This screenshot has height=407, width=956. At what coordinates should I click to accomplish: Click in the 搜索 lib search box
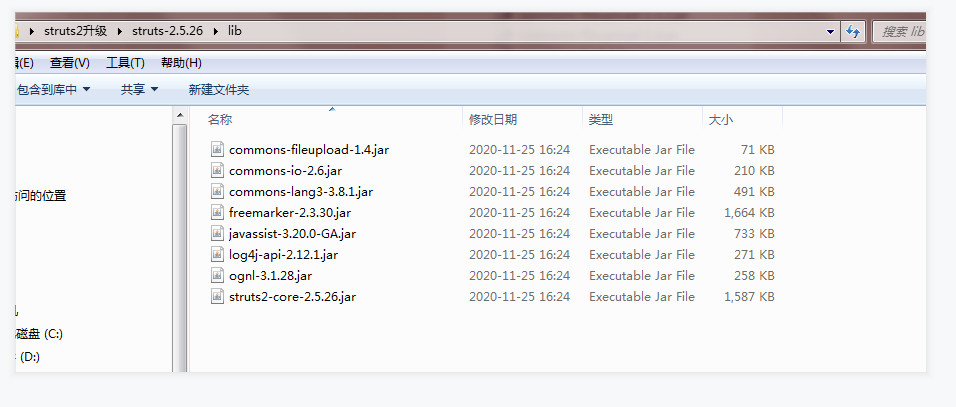899,32
